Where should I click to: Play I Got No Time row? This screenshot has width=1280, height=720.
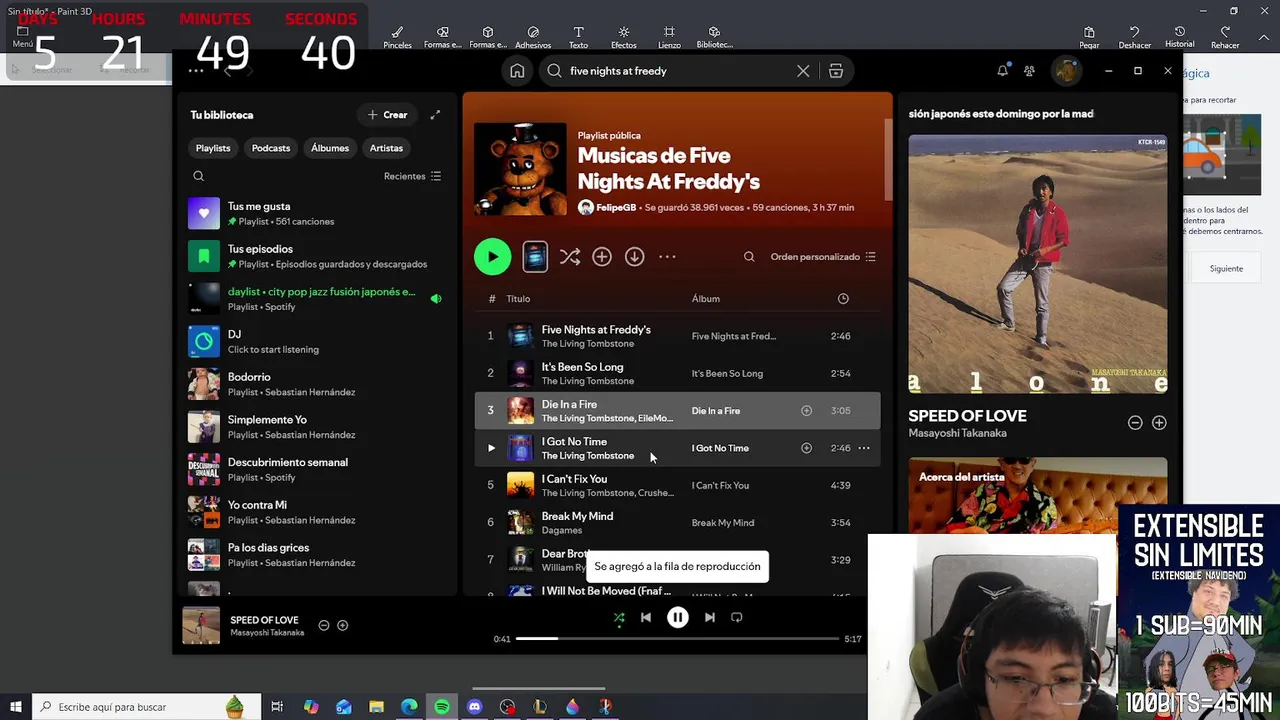pos(491,448)
